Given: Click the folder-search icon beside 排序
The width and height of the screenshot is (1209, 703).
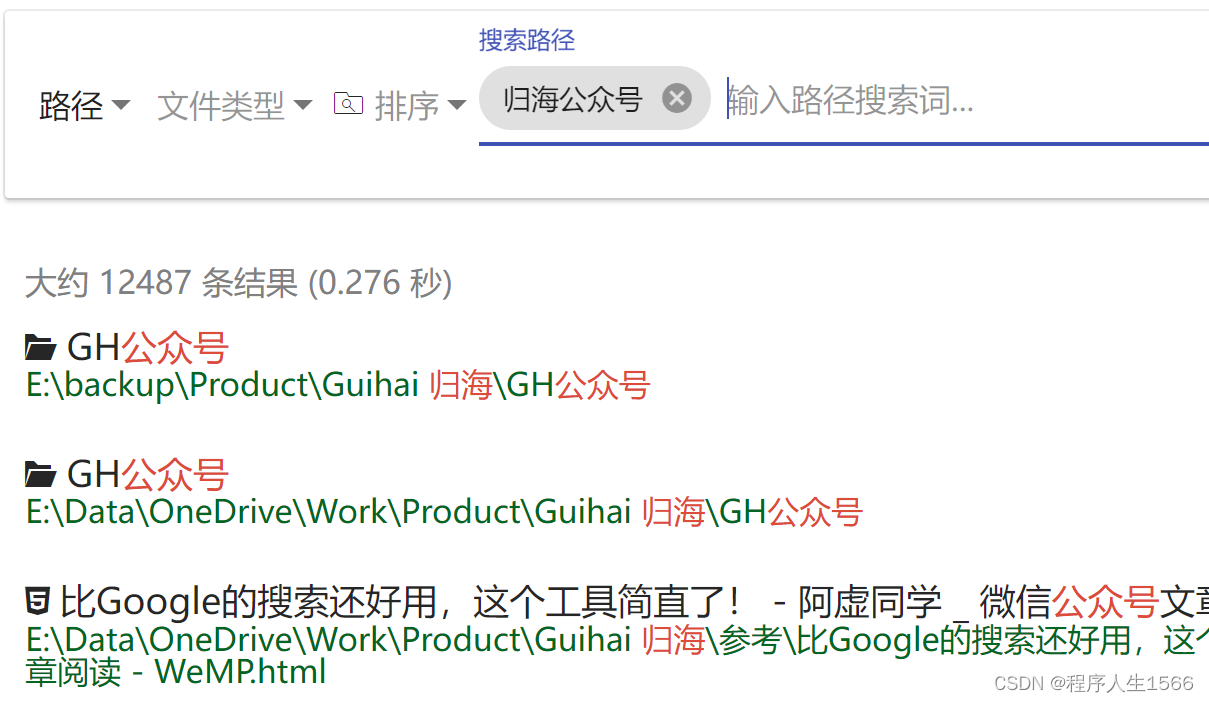Looking at the screenshot, I should coord(348,103).
